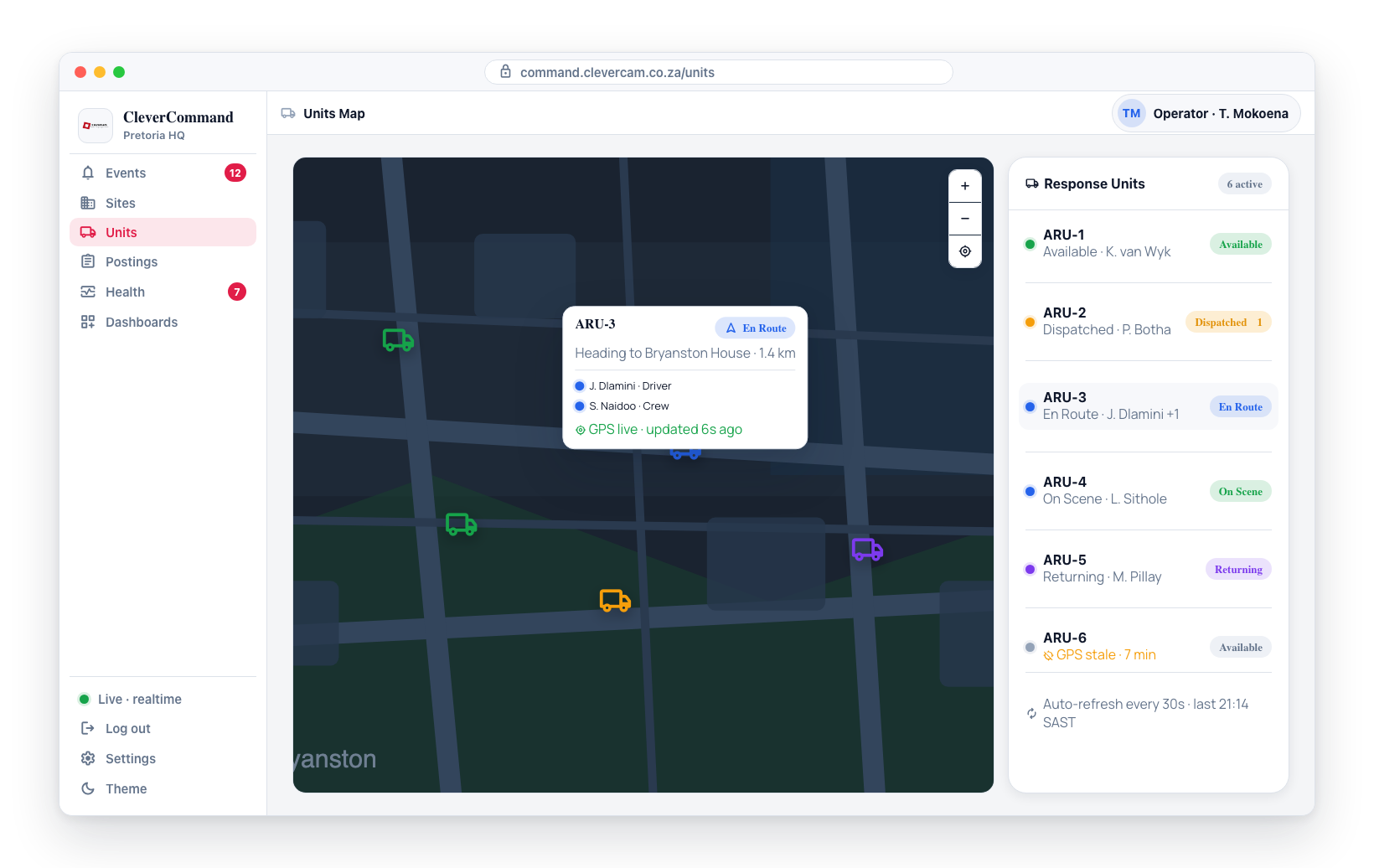The image size is (1374, 868).
Task: Select the purple truck marker on map
Action: 867,550
